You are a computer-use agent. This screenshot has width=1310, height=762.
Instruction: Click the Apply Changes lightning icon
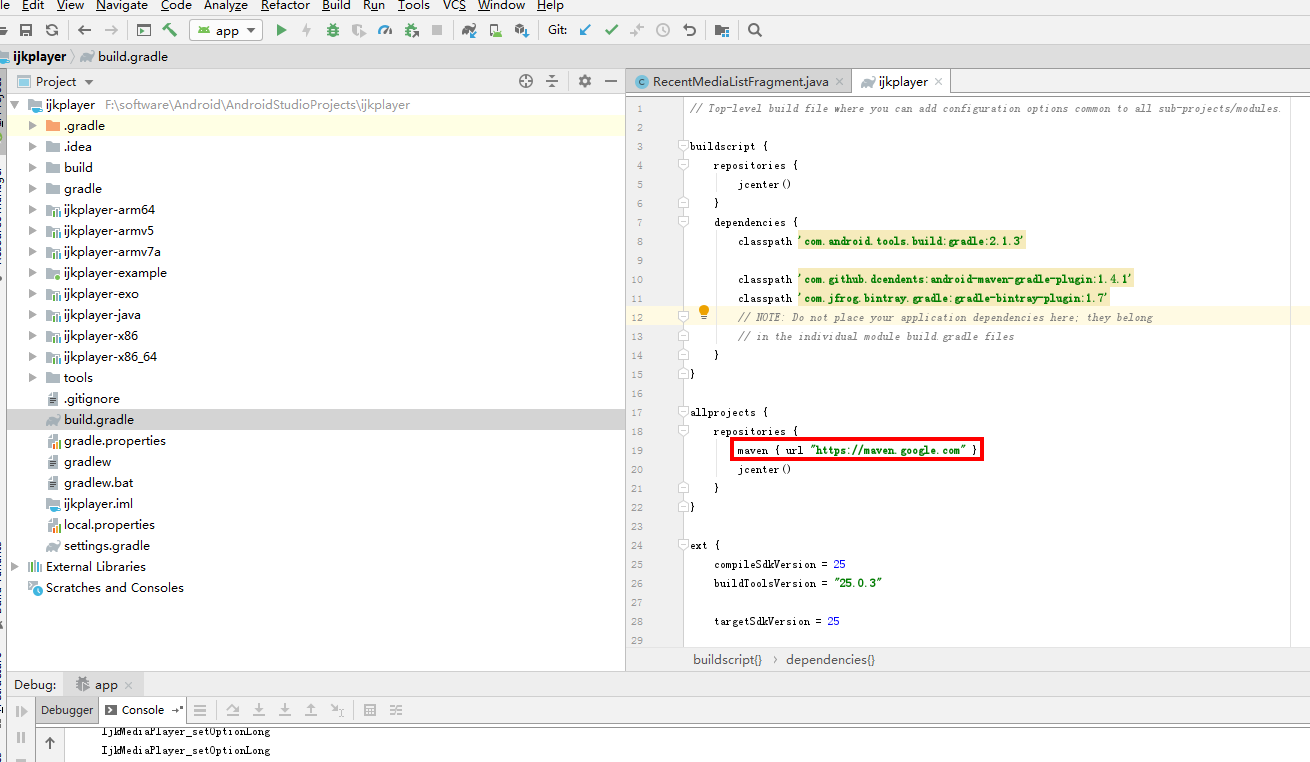pyautogui.click(x=306, y=31)
